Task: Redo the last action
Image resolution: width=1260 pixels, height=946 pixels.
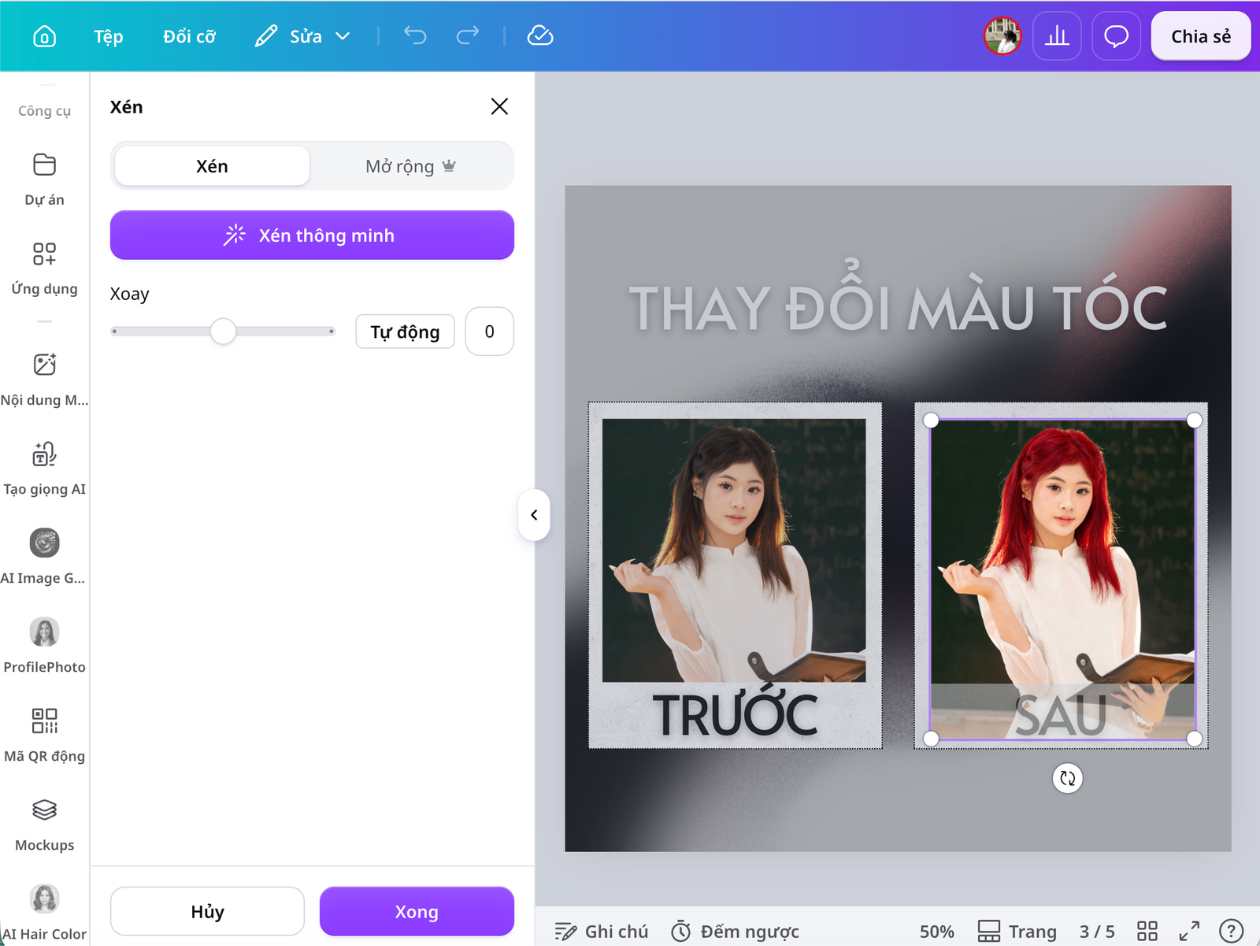Action: click(467, 36)
